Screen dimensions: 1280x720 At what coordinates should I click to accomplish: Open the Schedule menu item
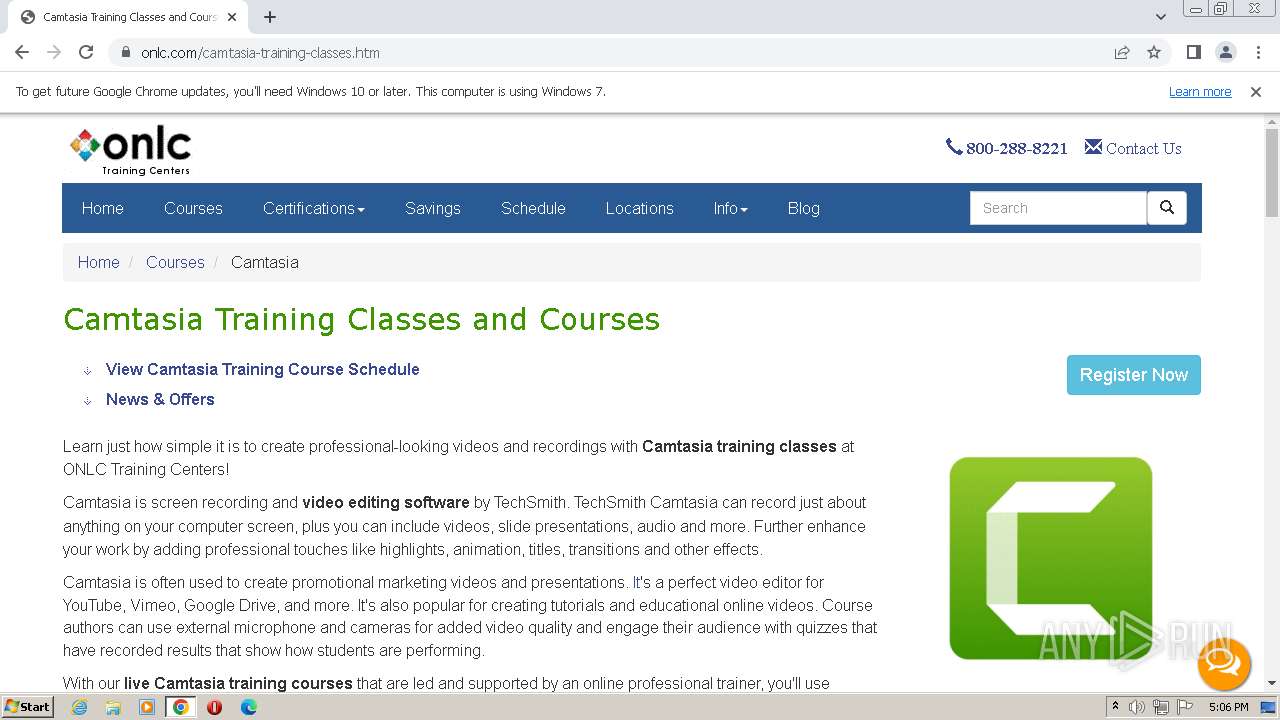(533, 208)
